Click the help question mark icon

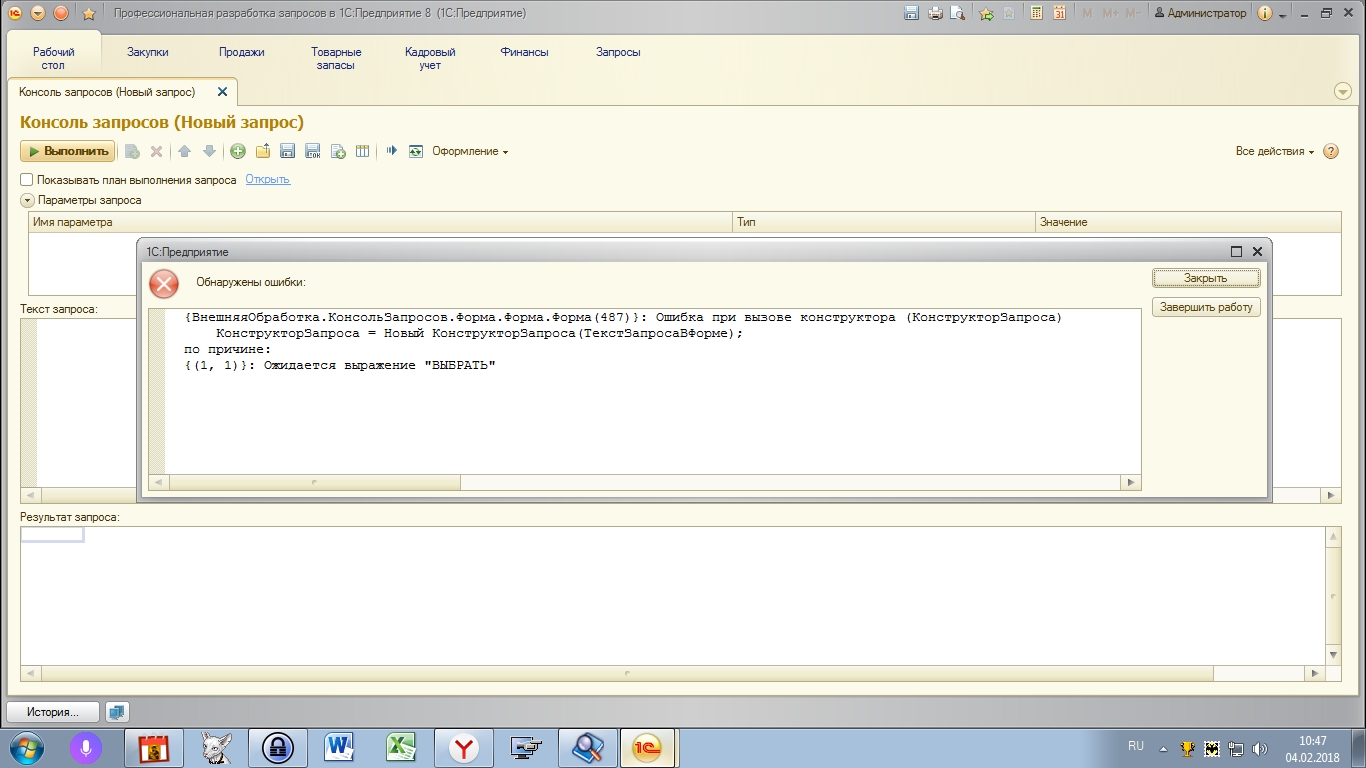(1331, 151)
